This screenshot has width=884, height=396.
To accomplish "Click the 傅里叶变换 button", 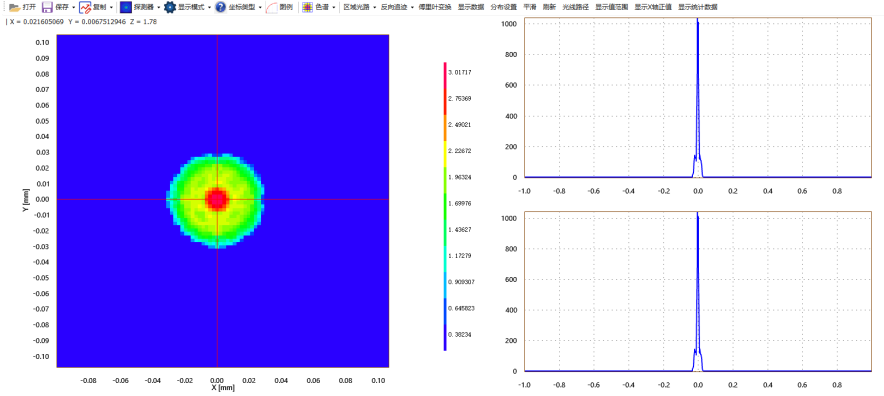I will click(435, 7).
